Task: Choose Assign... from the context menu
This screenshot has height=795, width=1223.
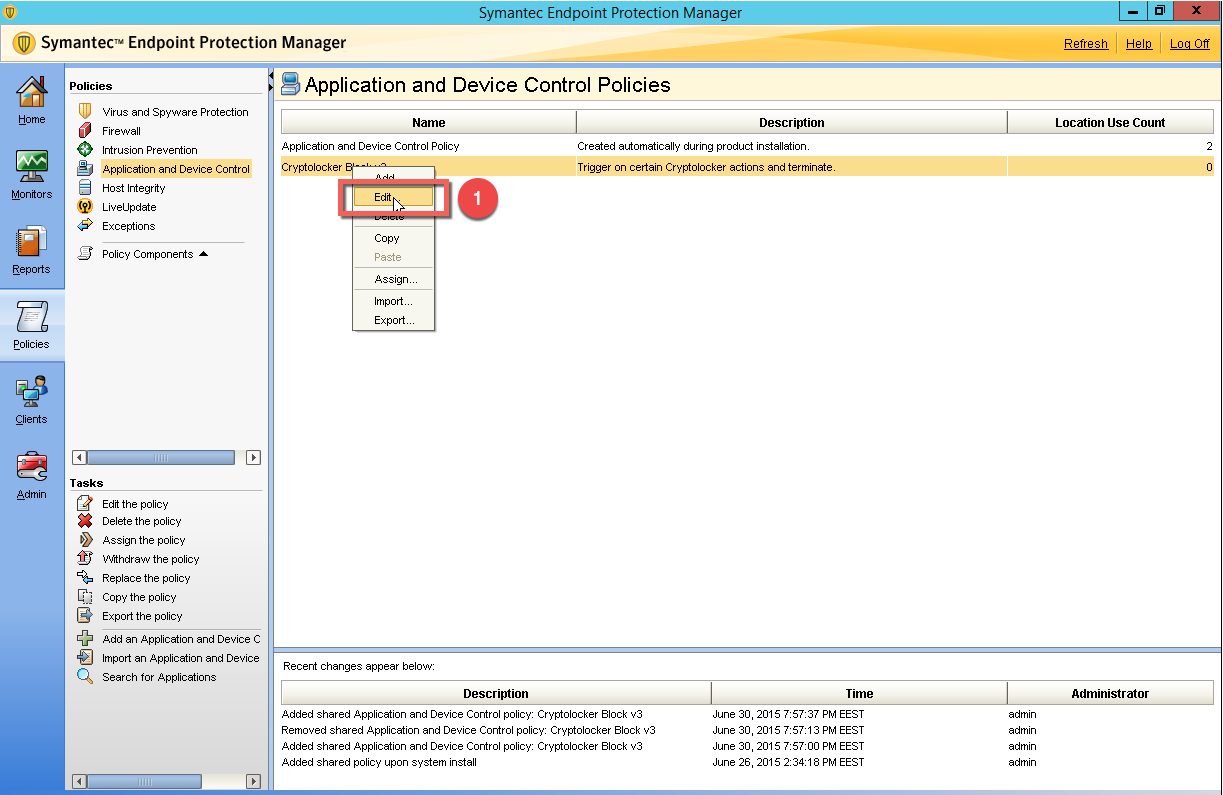Action: click(x=395, y=279)
